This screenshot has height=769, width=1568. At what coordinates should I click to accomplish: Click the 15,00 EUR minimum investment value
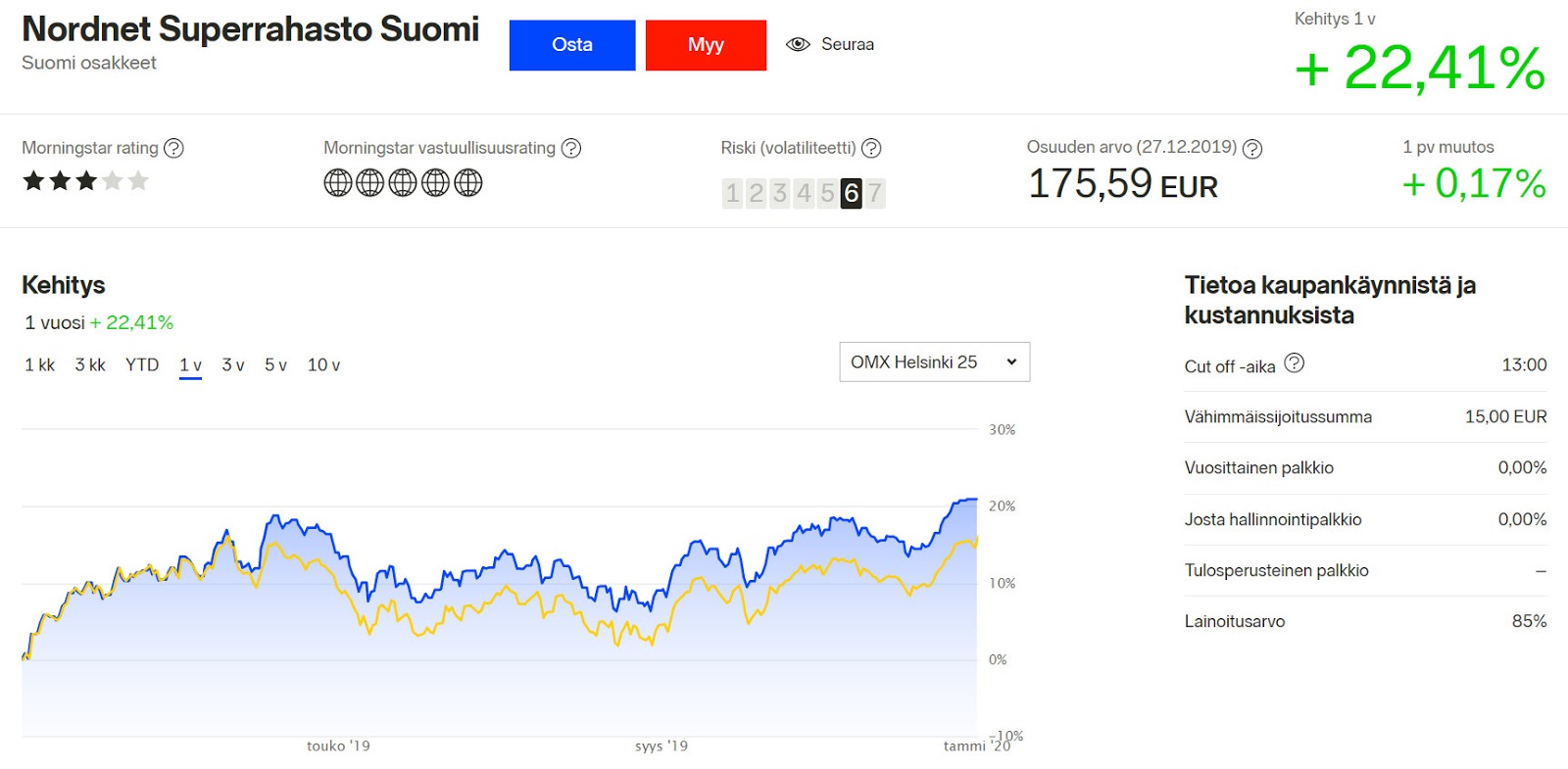(1505, 416)
